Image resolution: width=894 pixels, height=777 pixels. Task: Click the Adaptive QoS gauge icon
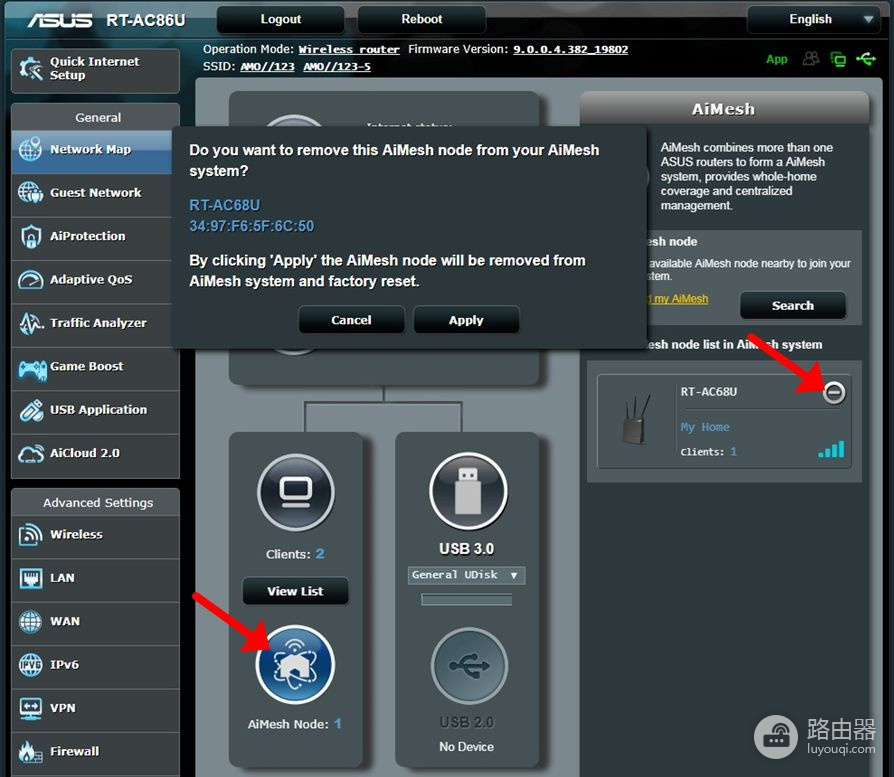(x=31, y=280)
